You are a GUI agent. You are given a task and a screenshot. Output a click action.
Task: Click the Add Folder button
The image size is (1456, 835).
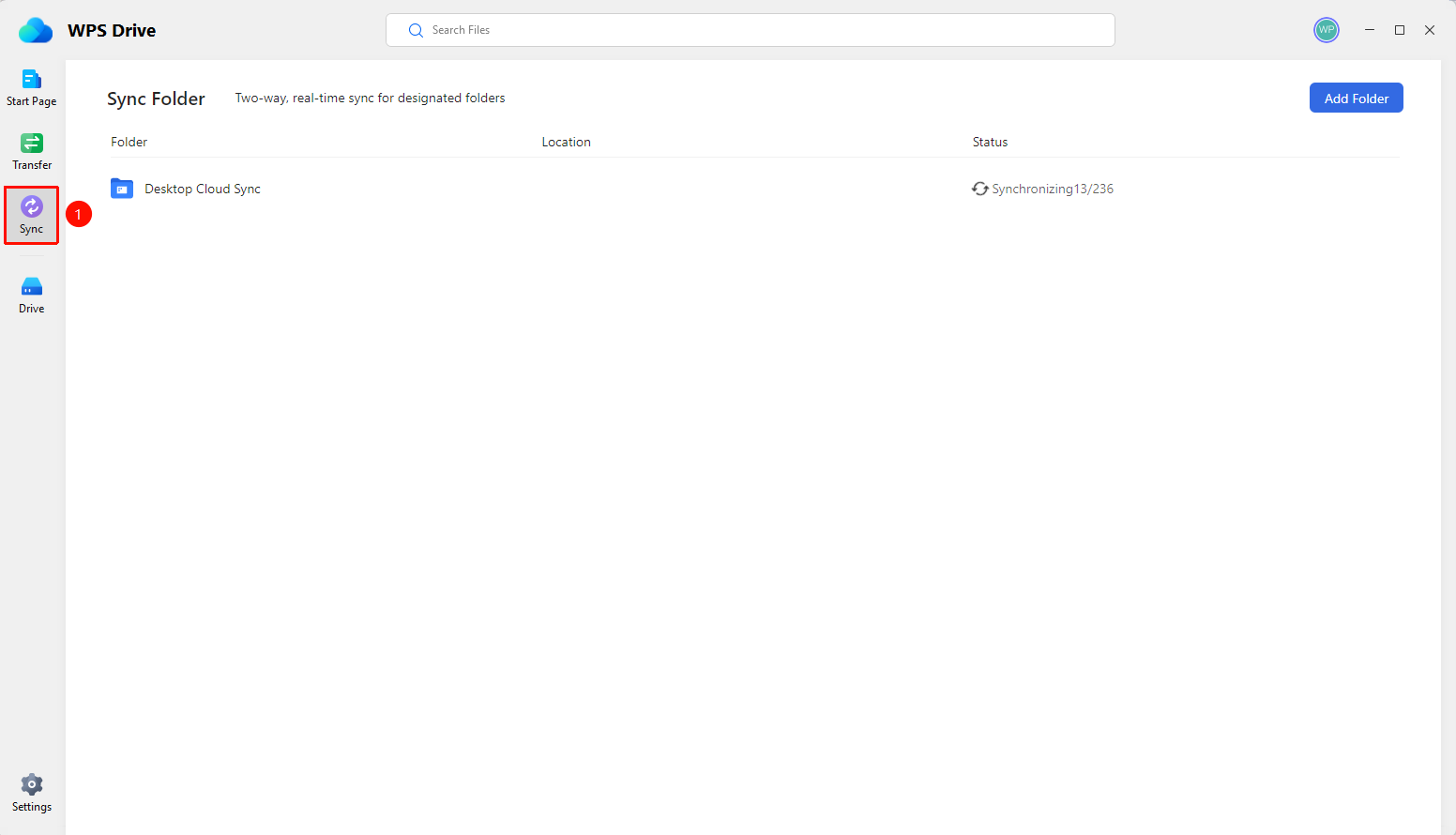[1357, 98]
